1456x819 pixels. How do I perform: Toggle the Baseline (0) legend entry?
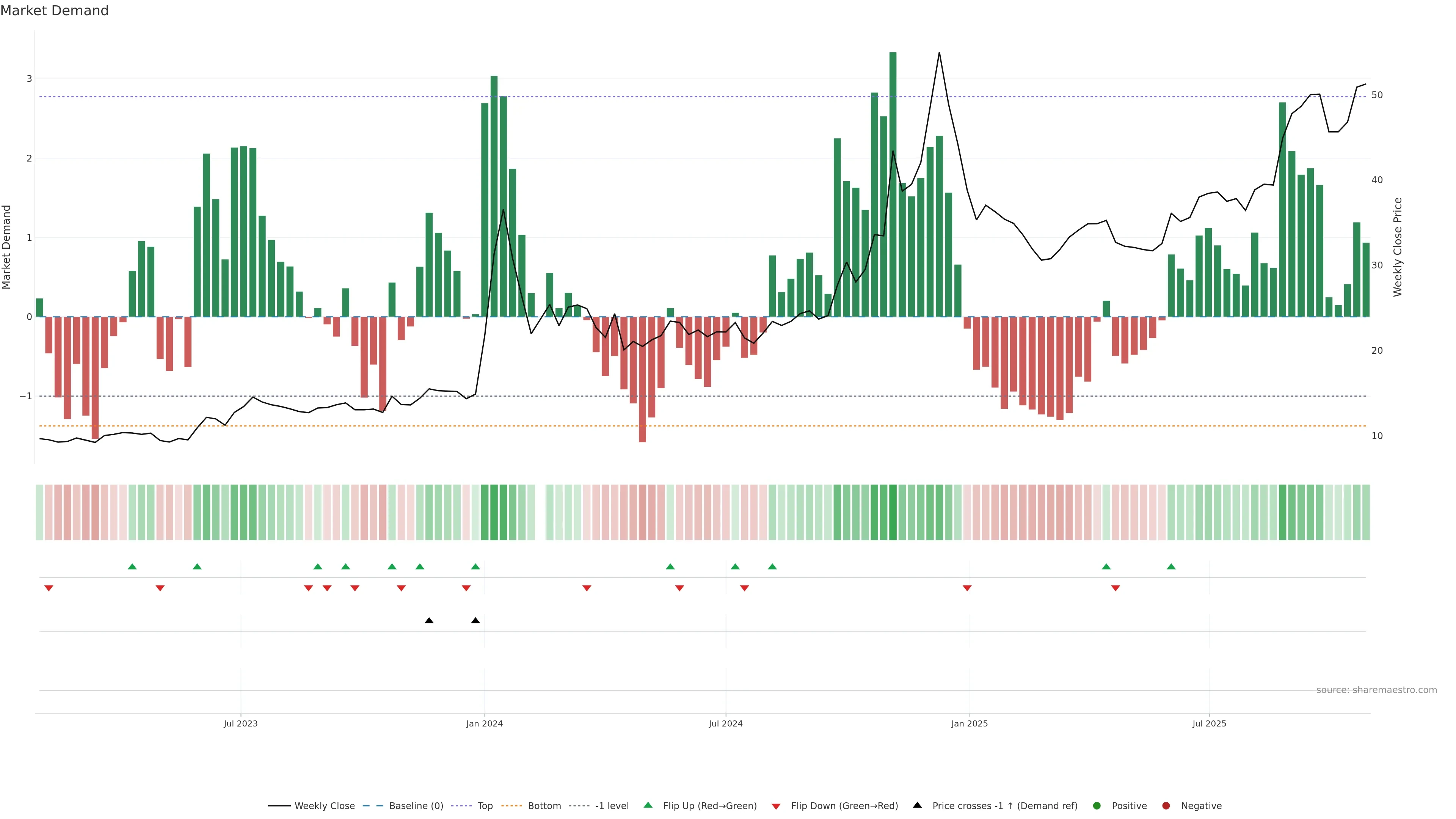(416, 806)
